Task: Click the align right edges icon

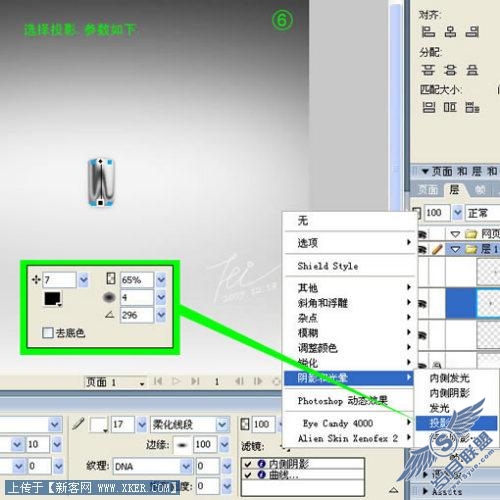Action: coord(472,32)
